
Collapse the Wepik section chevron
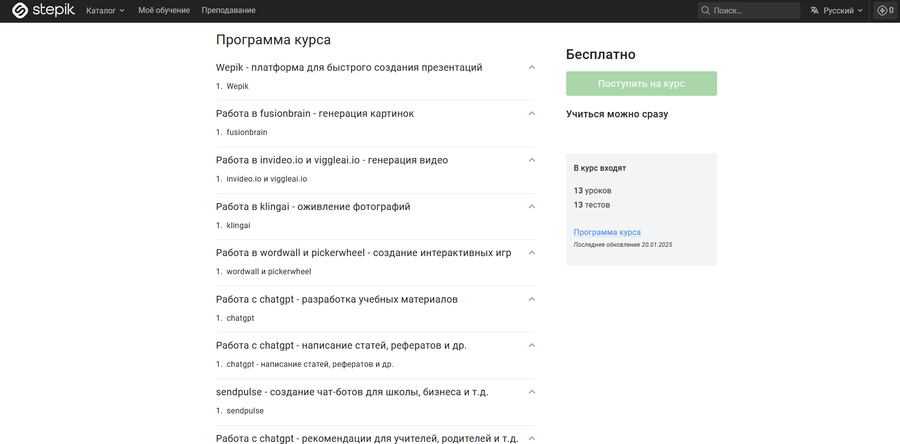point(532,67)
